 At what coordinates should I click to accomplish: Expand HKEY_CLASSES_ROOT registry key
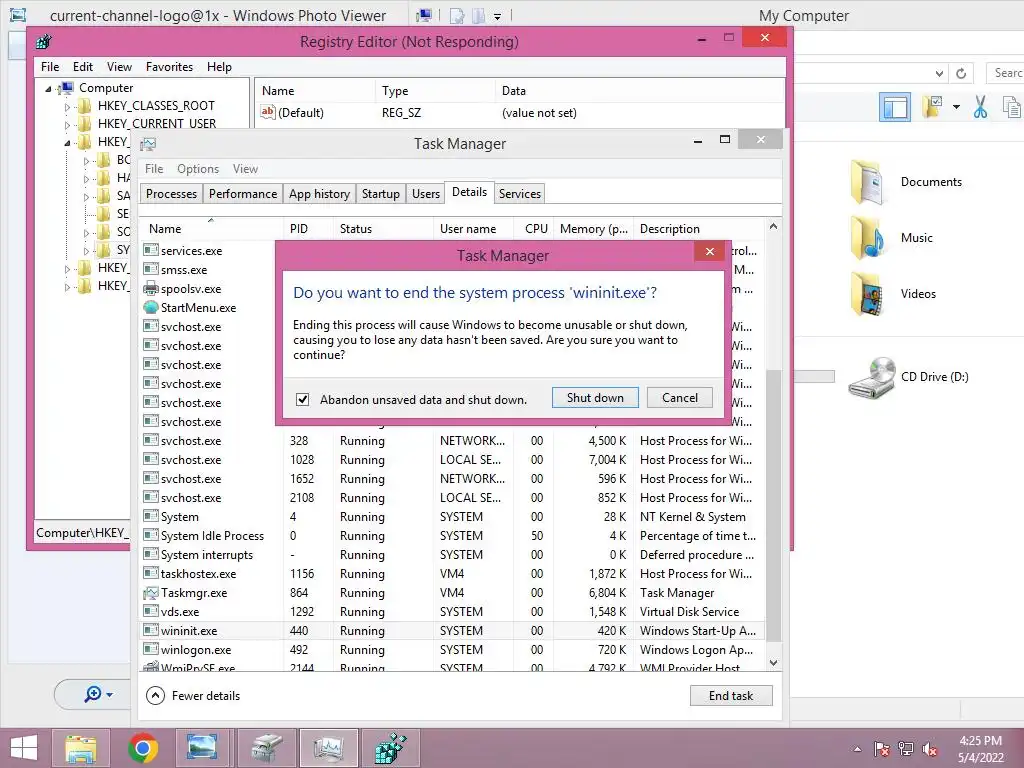(67, 106)
